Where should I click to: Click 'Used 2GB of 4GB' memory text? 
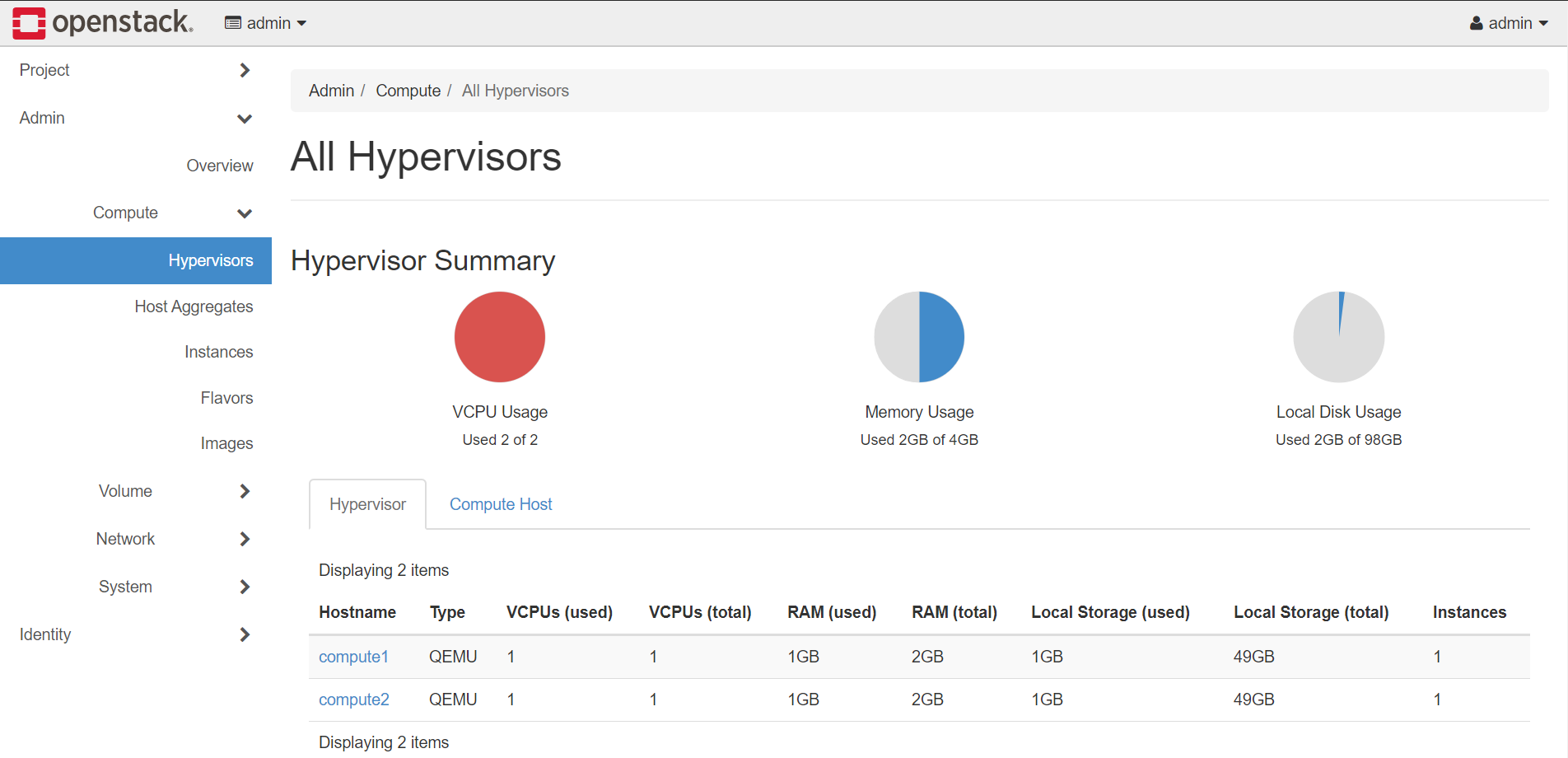919,440
